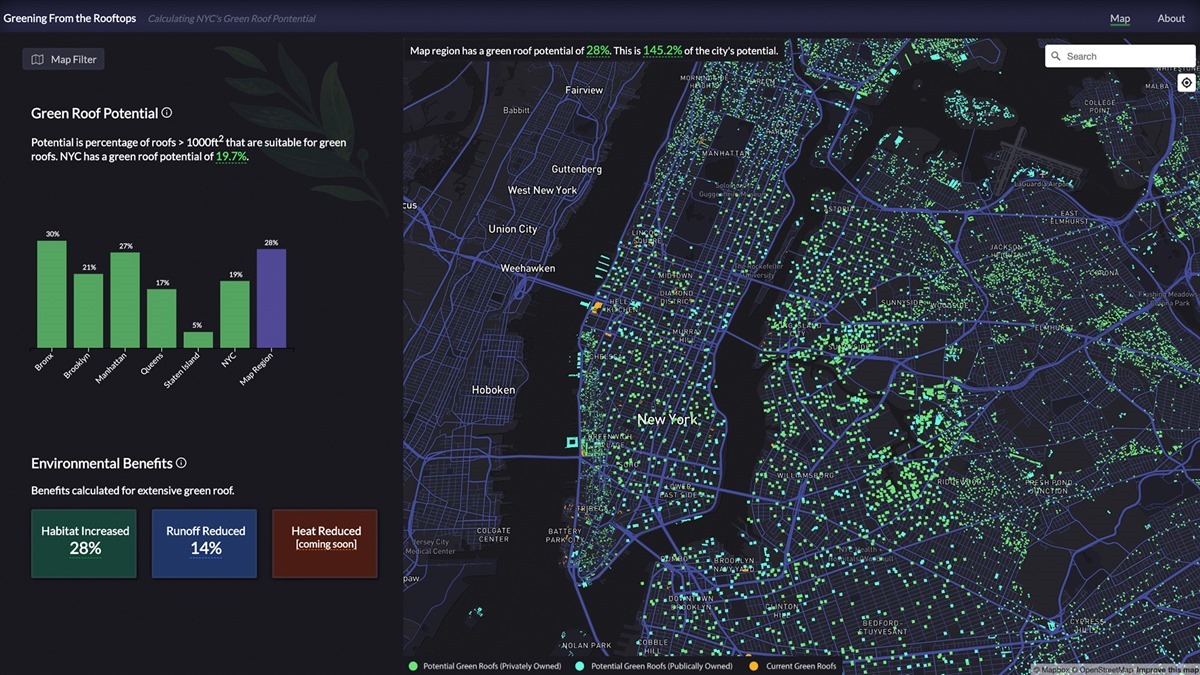This screenshot has height=675, width=1200.
Task: Click the purple Map Region bar
Action: [x=271, y=298]
